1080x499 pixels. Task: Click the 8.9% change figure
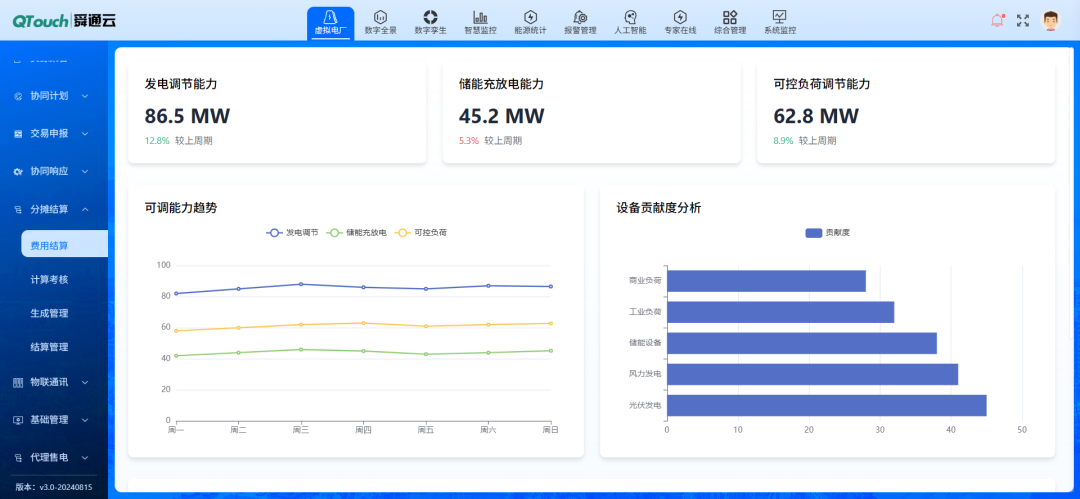[783, 141]
